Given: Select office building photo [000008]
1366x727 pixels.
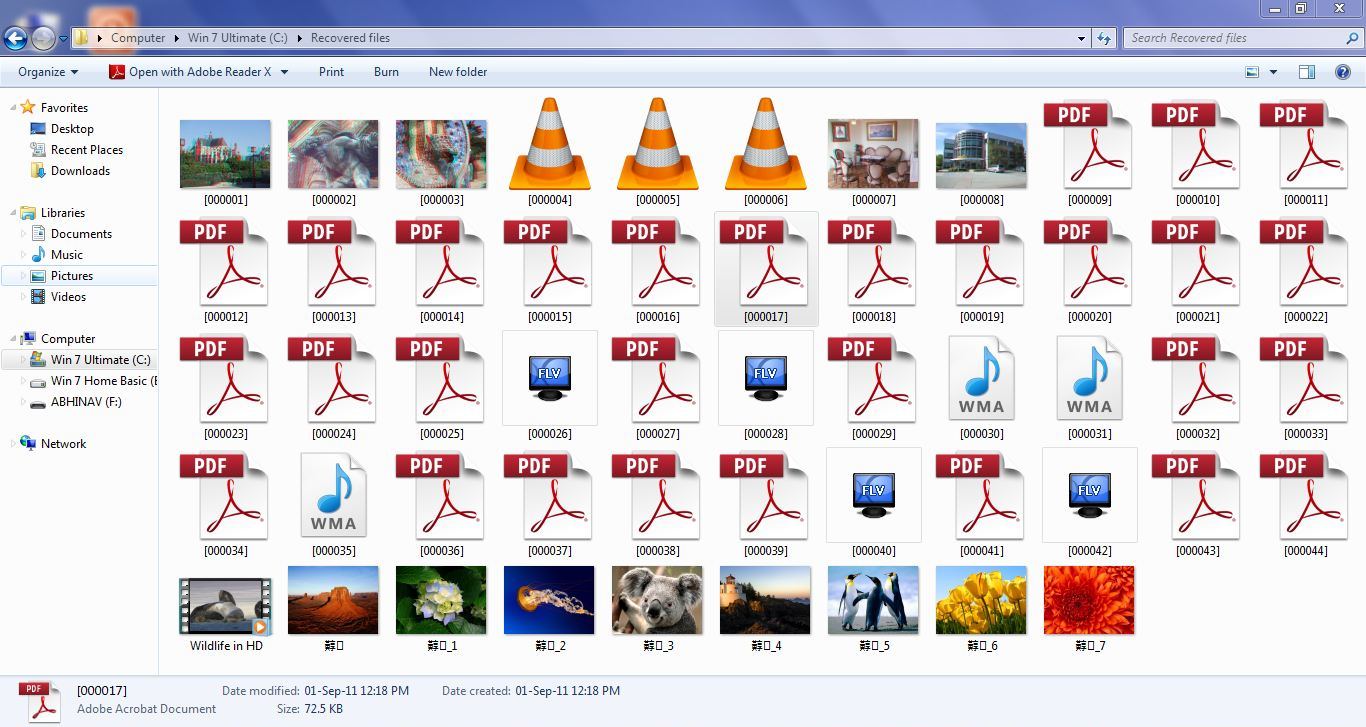Looking at the screenshot, I should 981,156.
